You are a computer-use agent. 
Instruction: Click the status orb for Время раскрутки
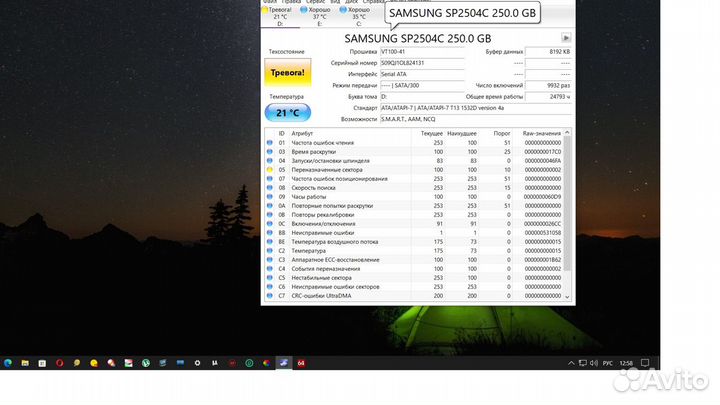(x=270, y=152)
